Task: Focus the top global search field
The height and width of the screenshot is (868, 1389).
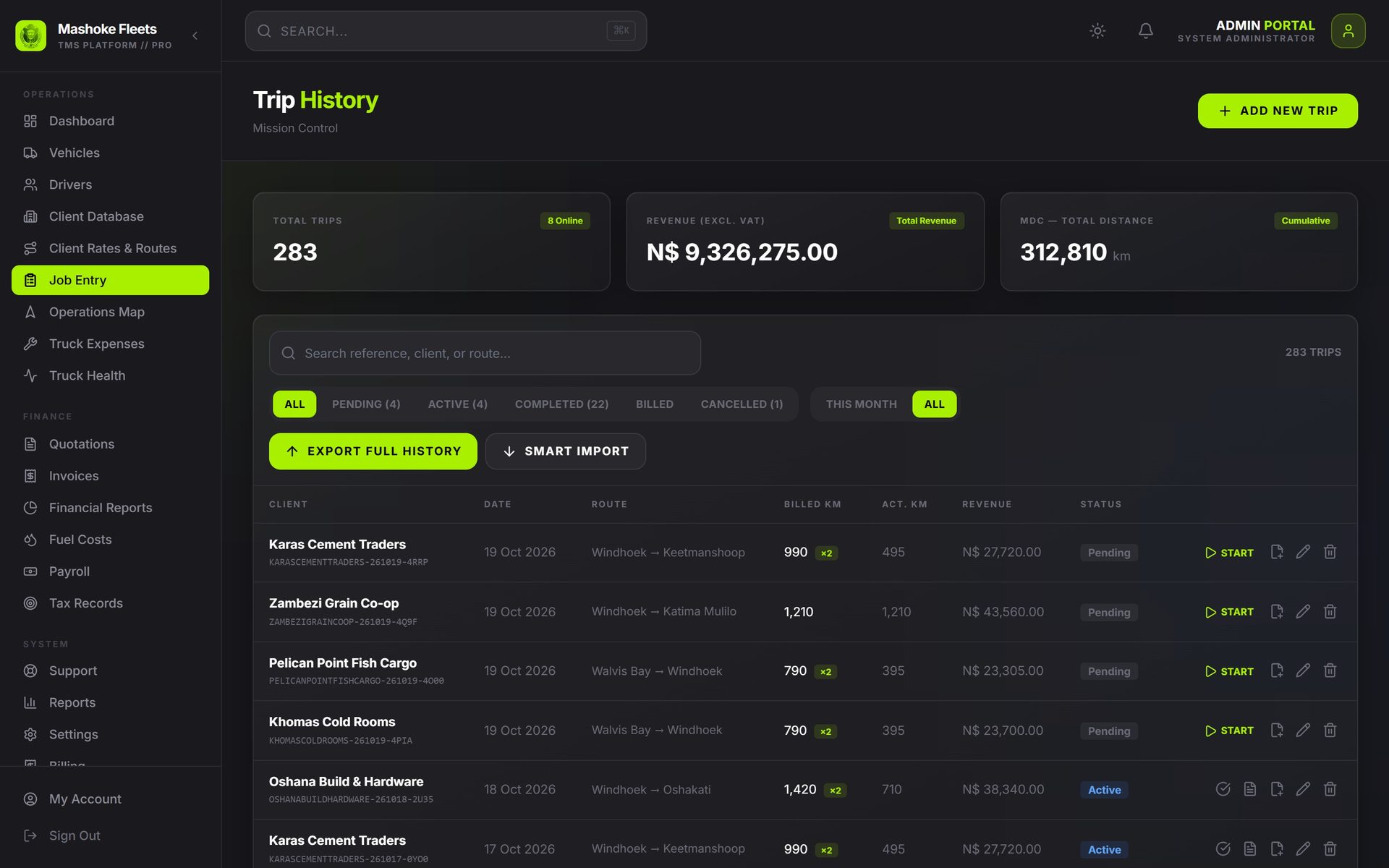Action: (x=446, y=31)
